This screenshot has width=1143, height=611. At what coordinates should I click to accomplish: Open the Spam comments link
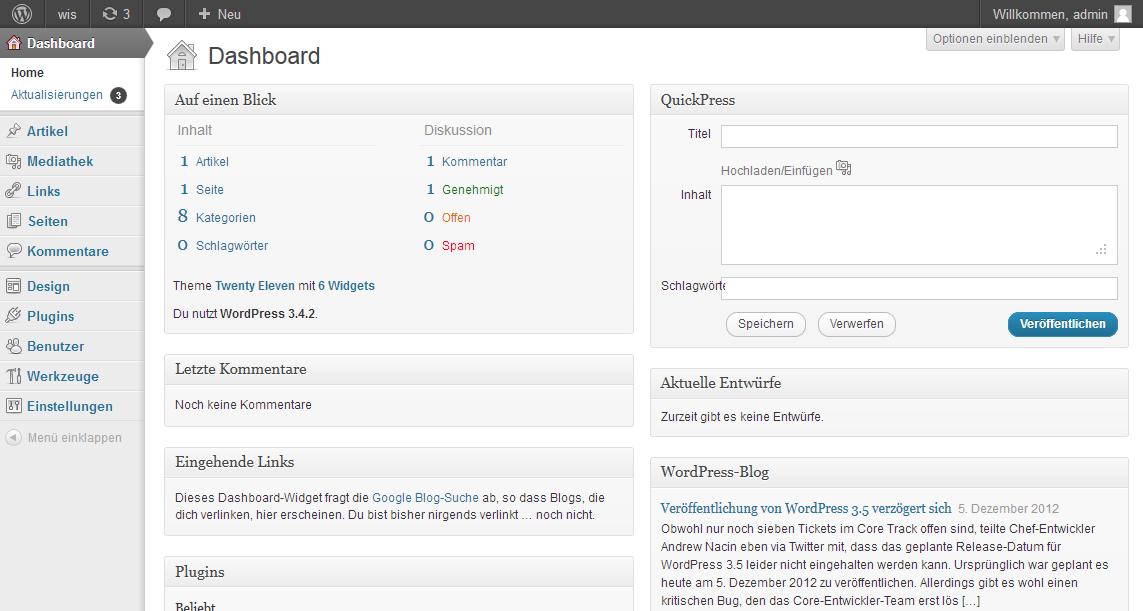(x=458, y=246)
